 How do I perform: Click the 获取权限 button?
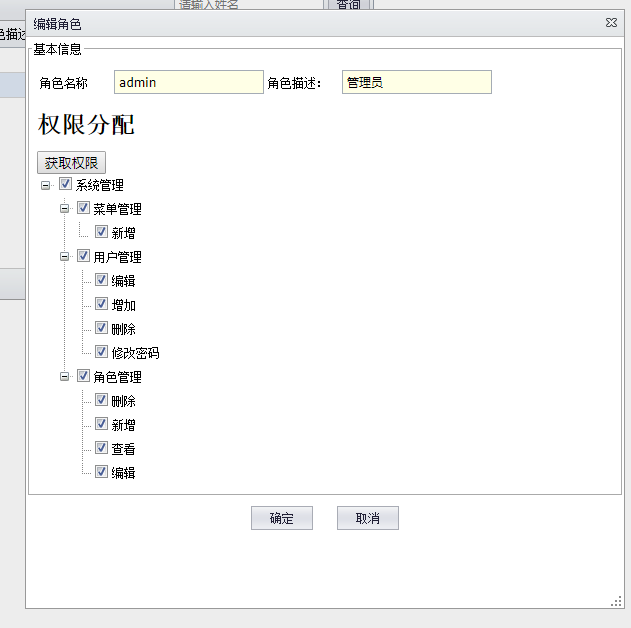pos(71,163)
